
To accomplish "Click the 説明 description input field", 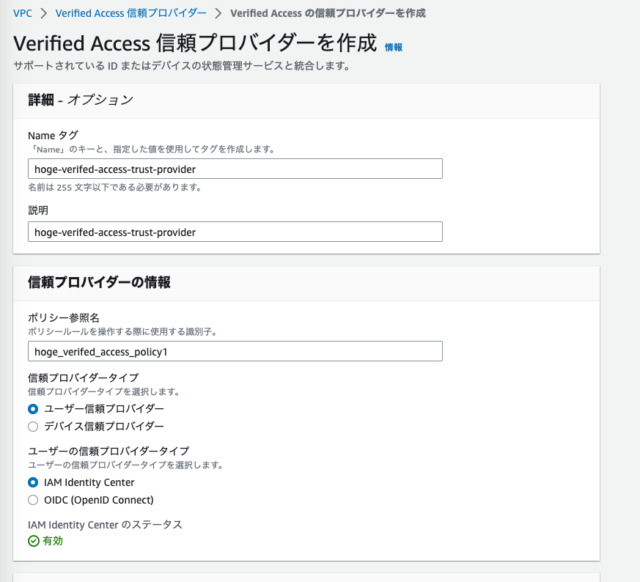I will pos(235,232).
